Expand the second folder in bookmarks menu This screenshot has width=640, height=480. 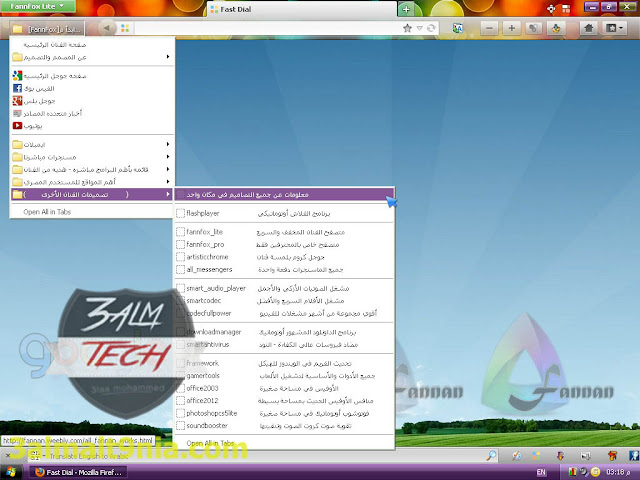(x=92, y=57)
